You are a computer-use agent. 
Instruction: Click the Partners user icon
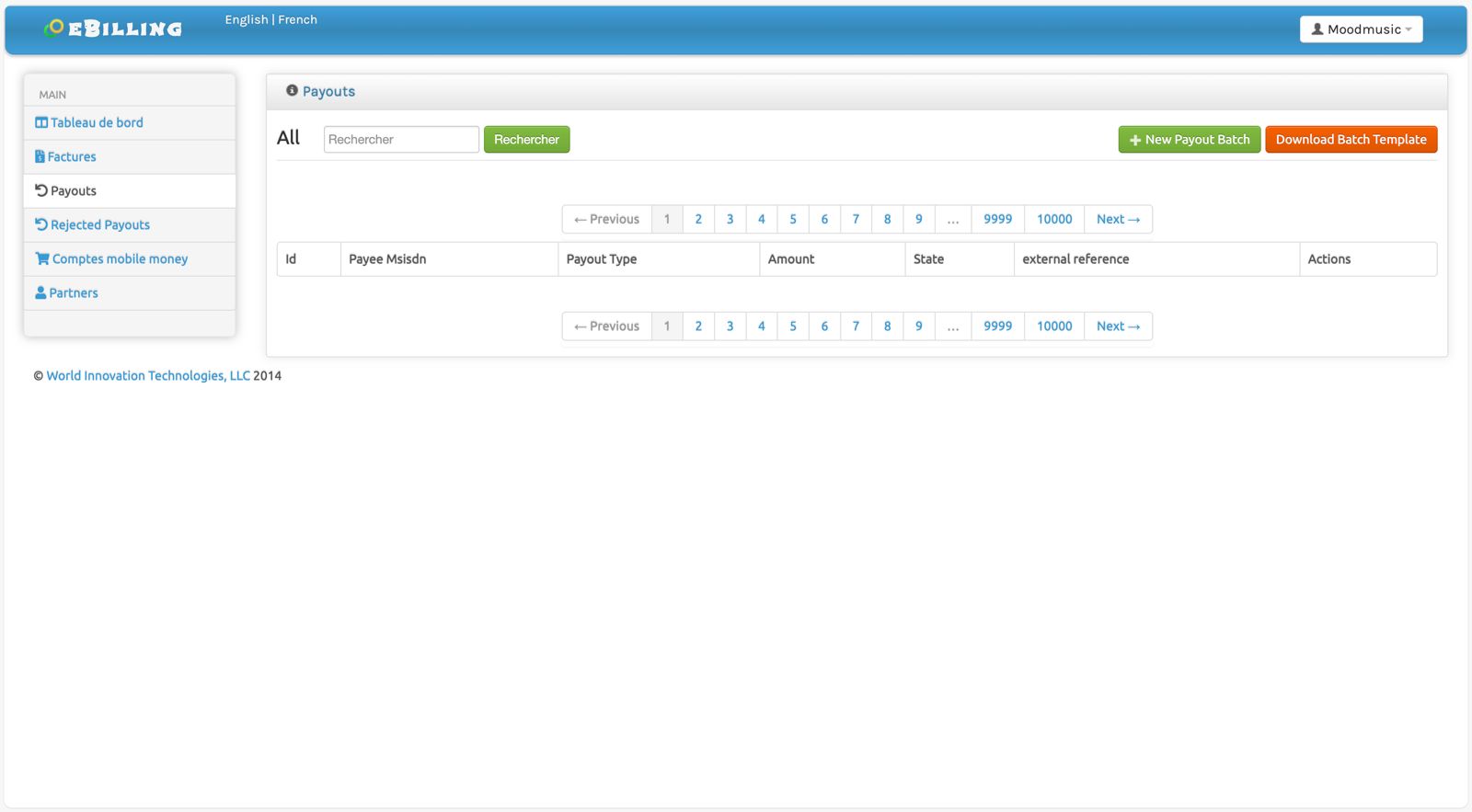[x=40, y=292]
